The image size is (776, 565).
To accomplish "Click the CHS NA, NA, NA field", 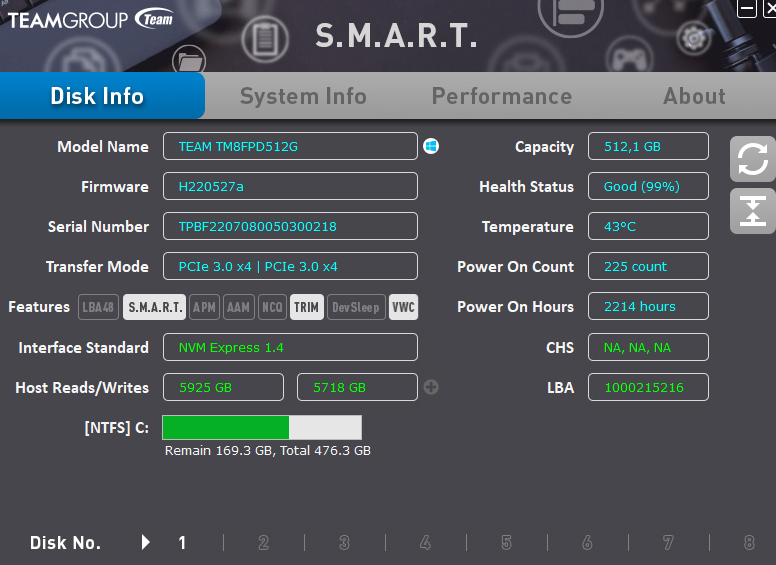I will 648,347.
